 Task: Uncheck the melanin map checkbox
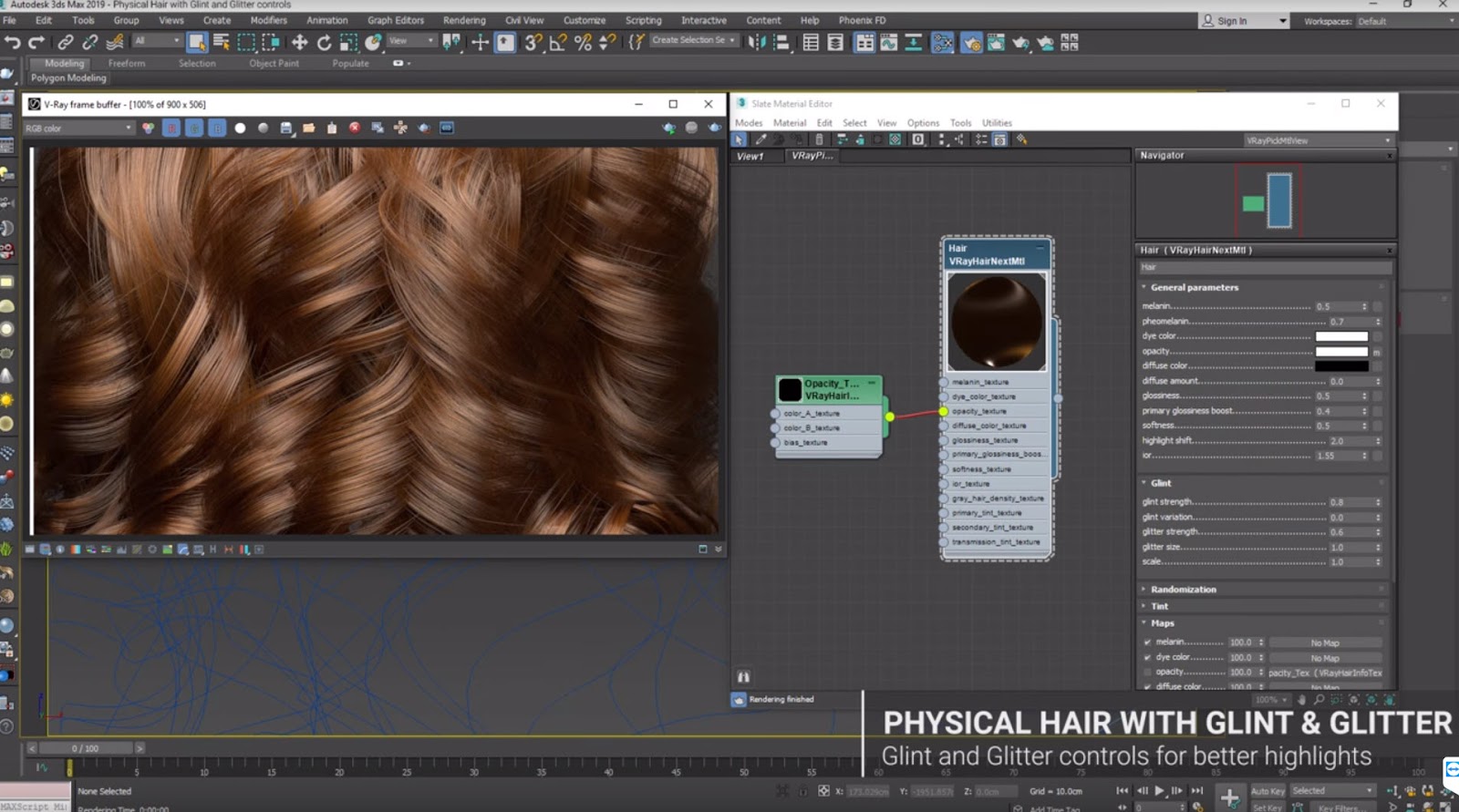1147,642
